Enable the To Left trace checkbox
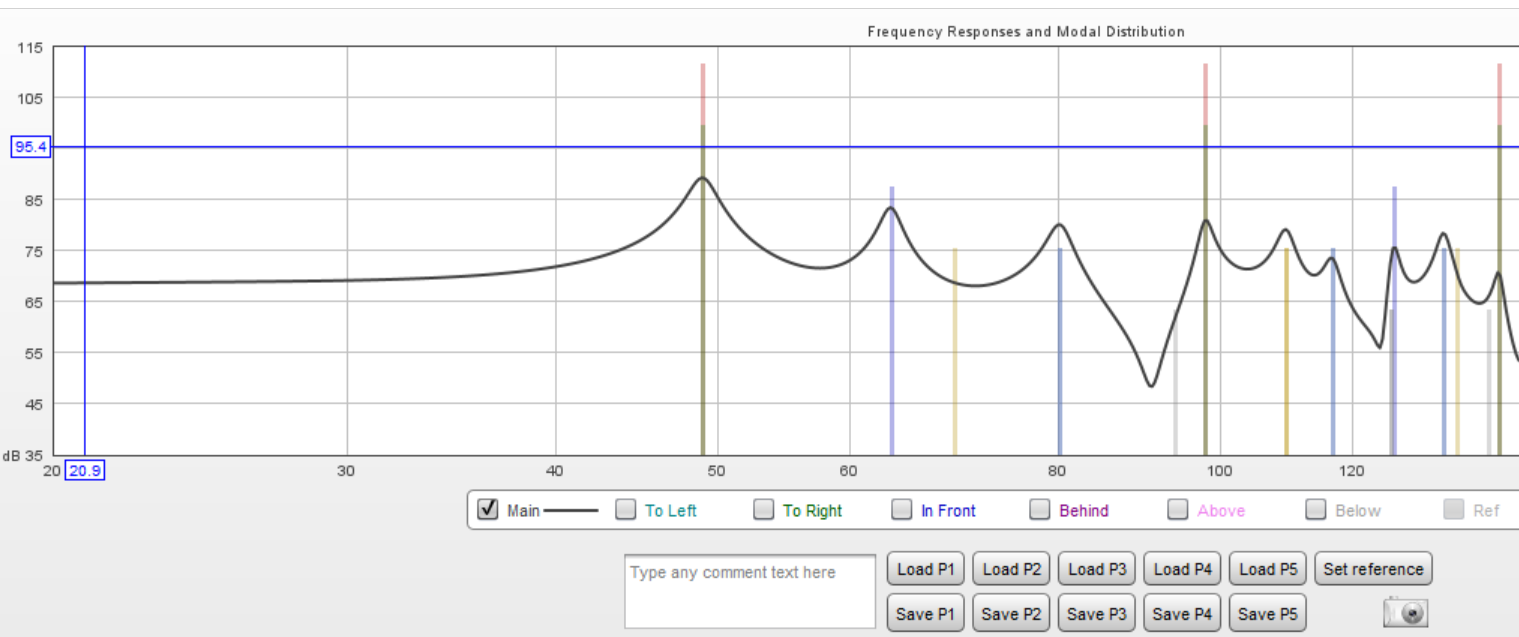 (626, 510)
